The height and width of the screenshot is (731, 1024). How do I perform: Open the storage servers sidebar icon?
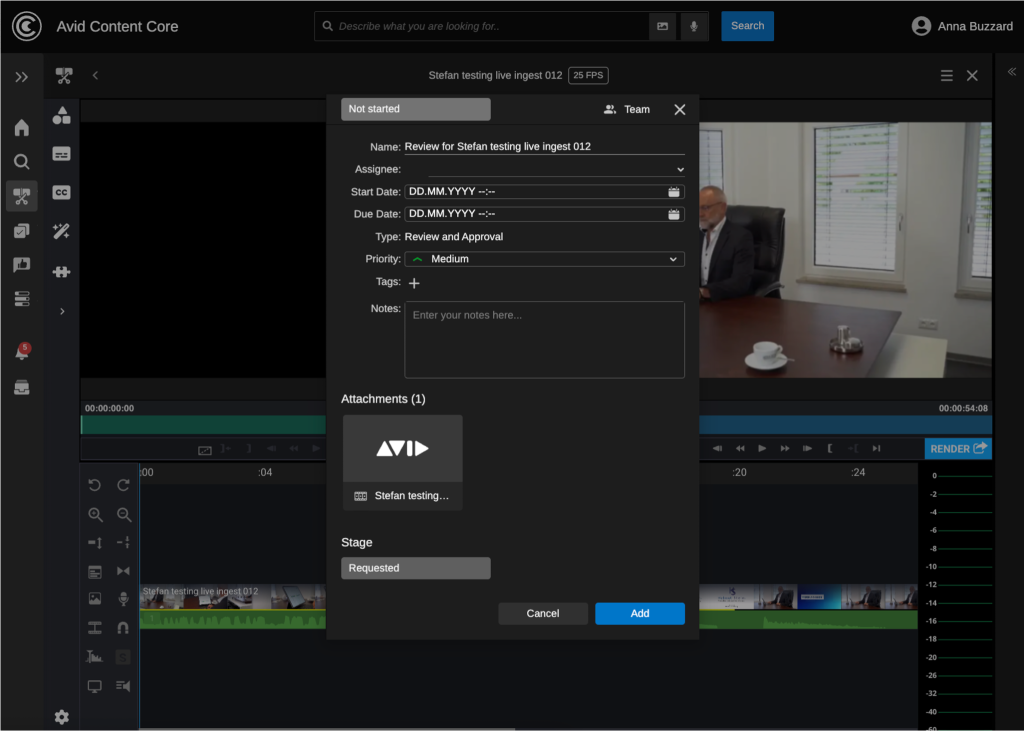(22, 299)
